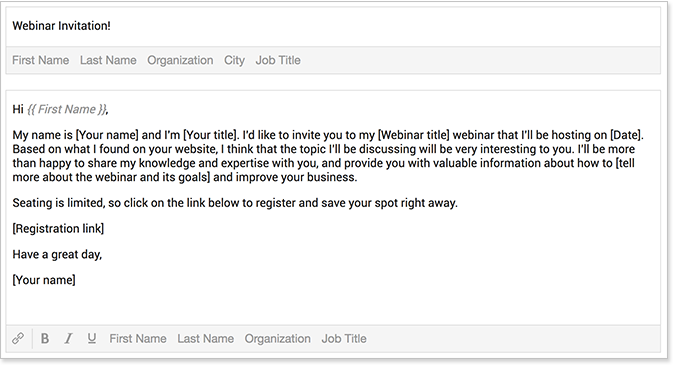
Task: Insert City tag into subject line
Action: 234,60
